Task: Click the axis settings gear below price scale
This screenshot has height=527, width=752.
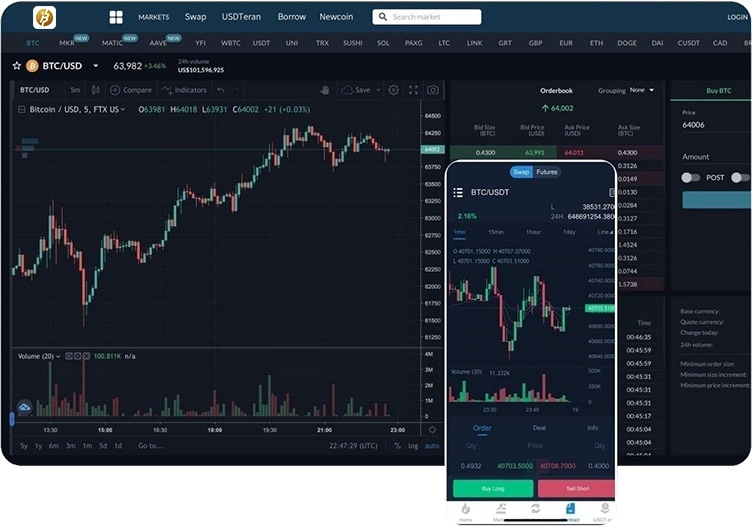Action: click(432, 430)
